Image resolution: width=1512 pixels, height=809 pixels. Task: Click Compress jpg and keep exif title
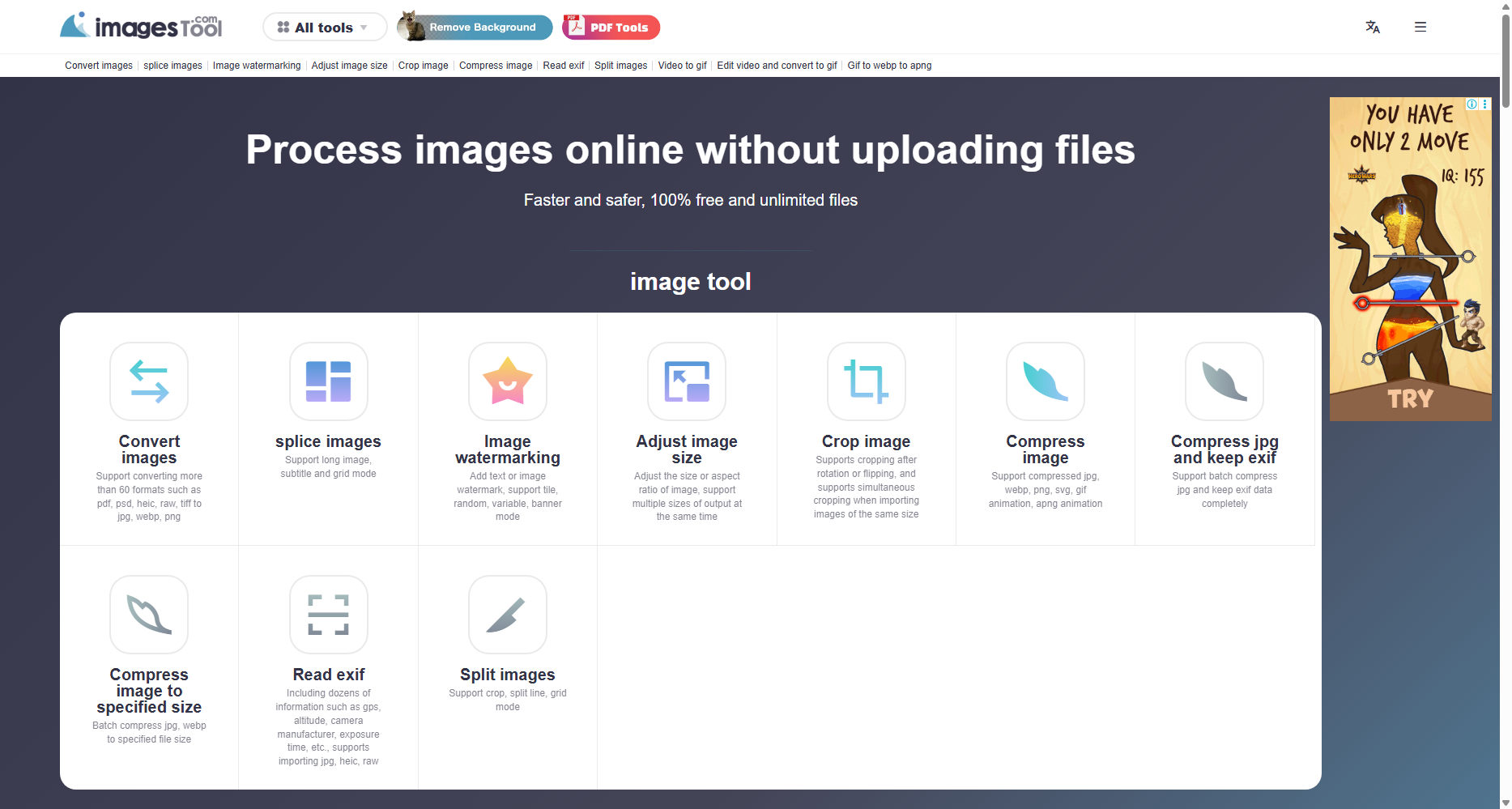click(x=1225, y=449)
